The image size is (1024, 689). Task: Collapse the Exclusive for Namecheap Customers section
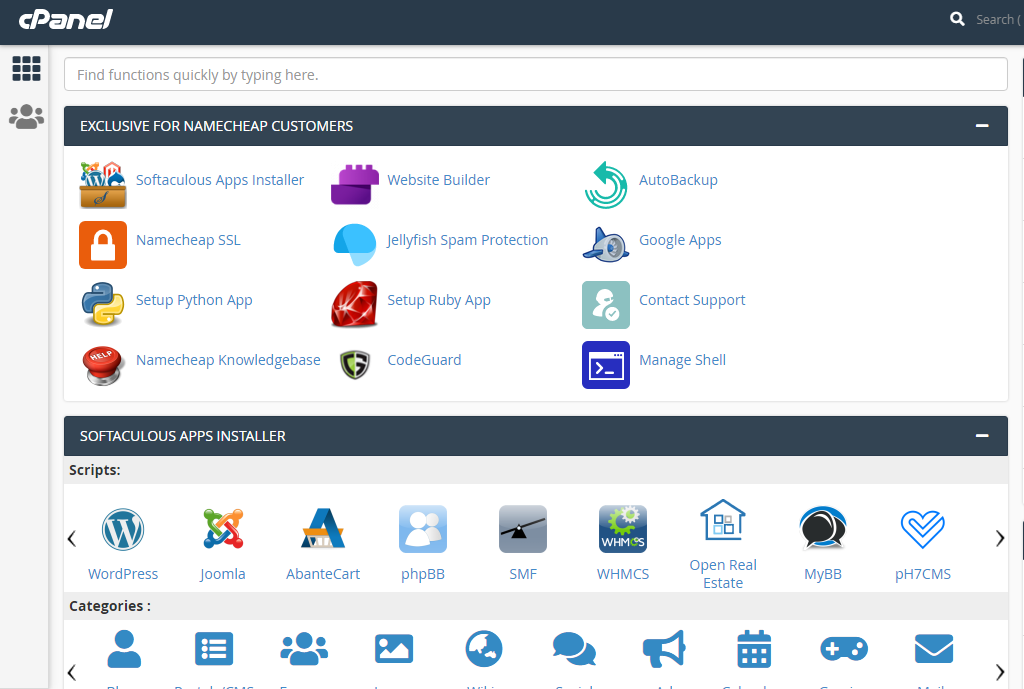pos(982,125)
